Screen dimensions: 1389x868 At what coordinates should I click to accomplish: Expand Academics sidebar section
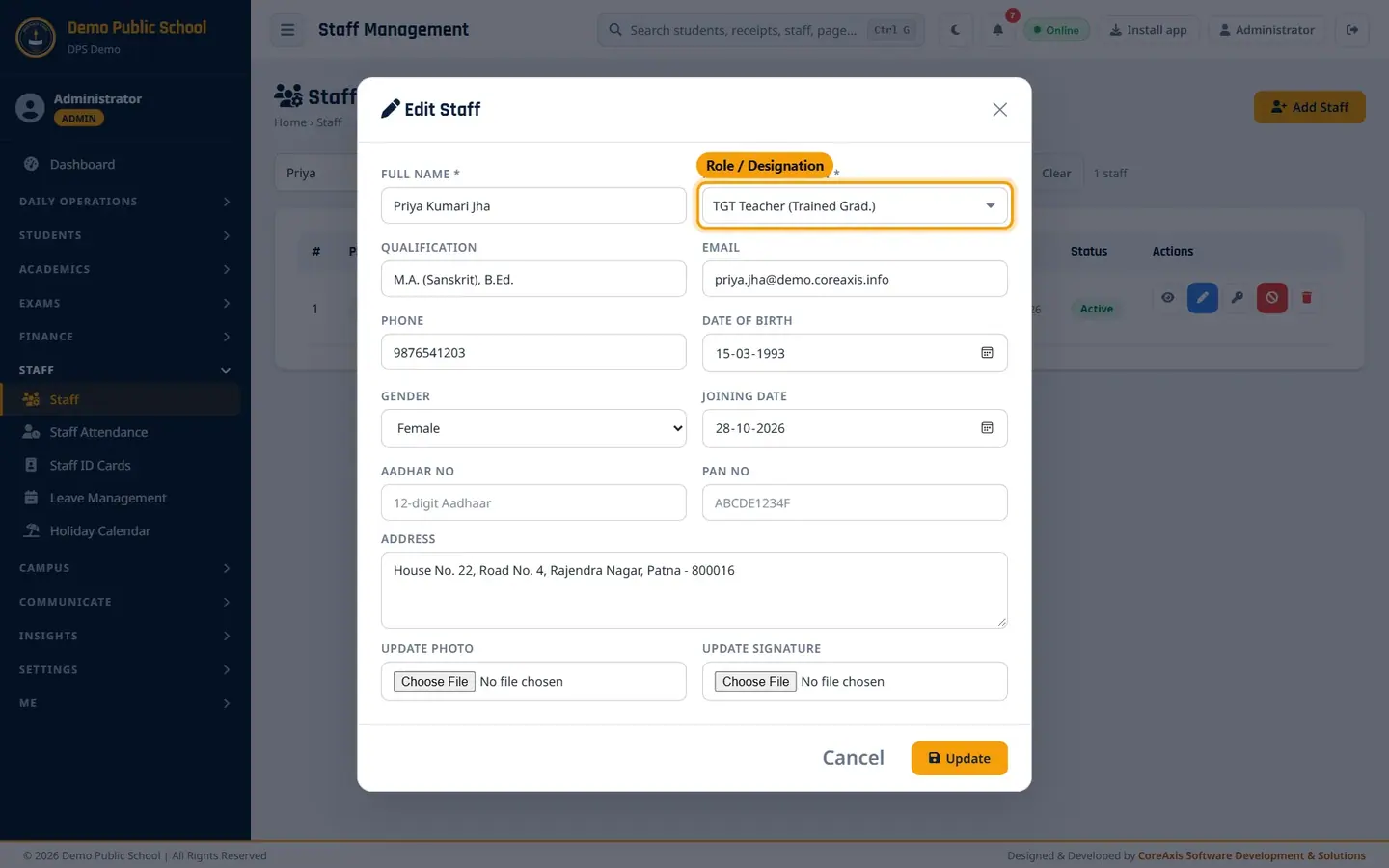click(x=125, y=269)
